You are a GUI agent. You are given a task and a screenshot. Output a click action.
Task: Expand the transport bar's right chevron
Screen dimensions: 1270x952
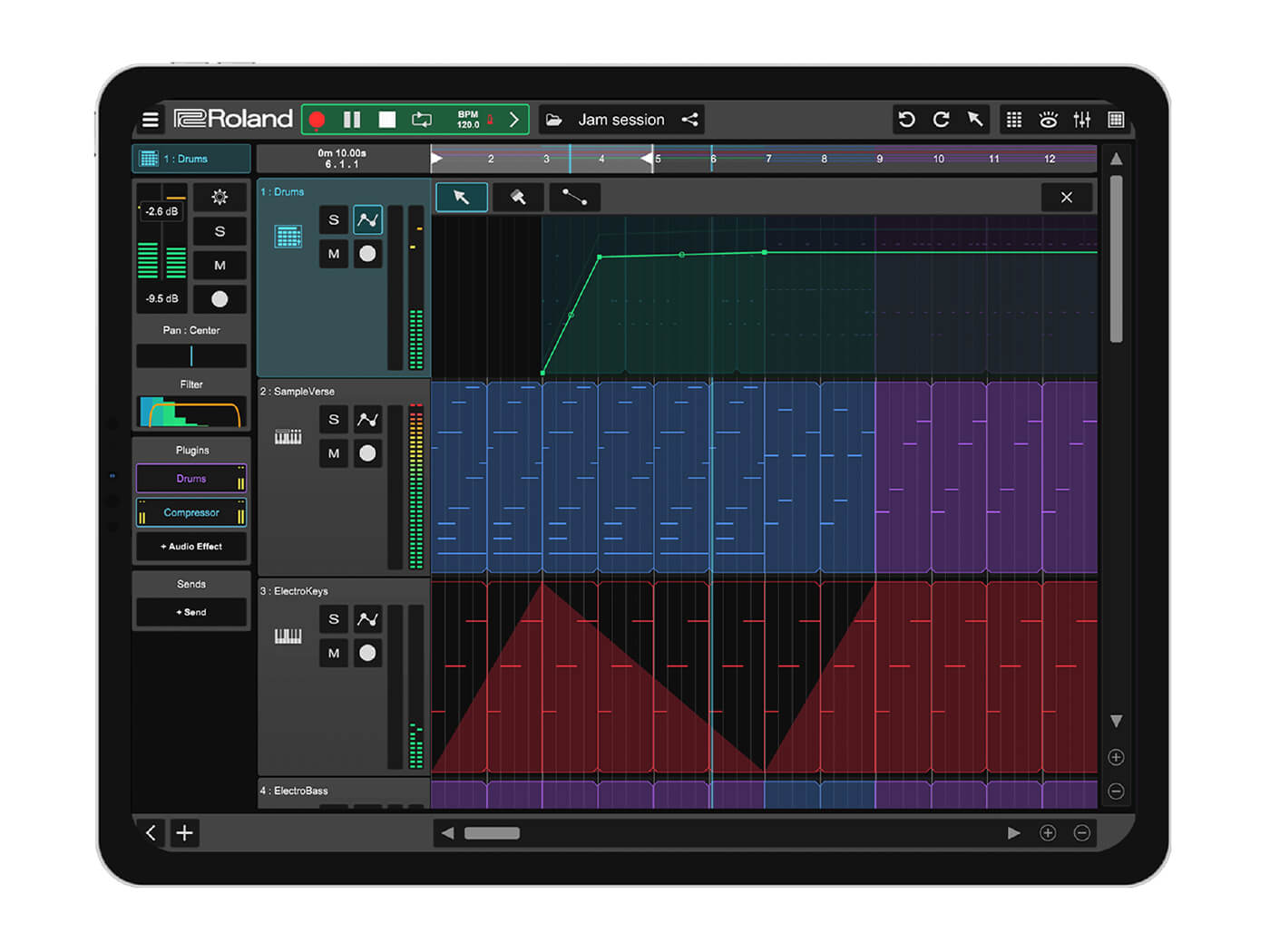click(x=514, y=120)
